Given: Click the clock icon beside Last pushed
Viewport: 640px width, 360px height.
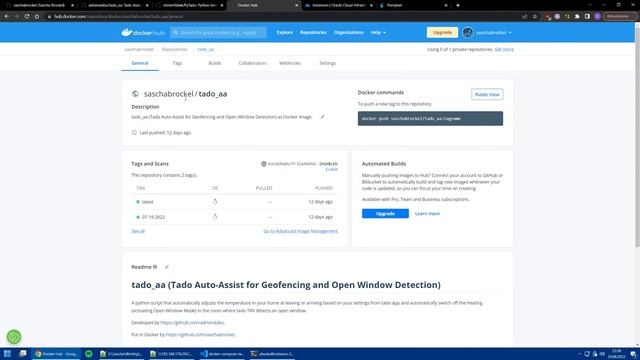Looking at the screenshot, I should (x=134, y=133).
